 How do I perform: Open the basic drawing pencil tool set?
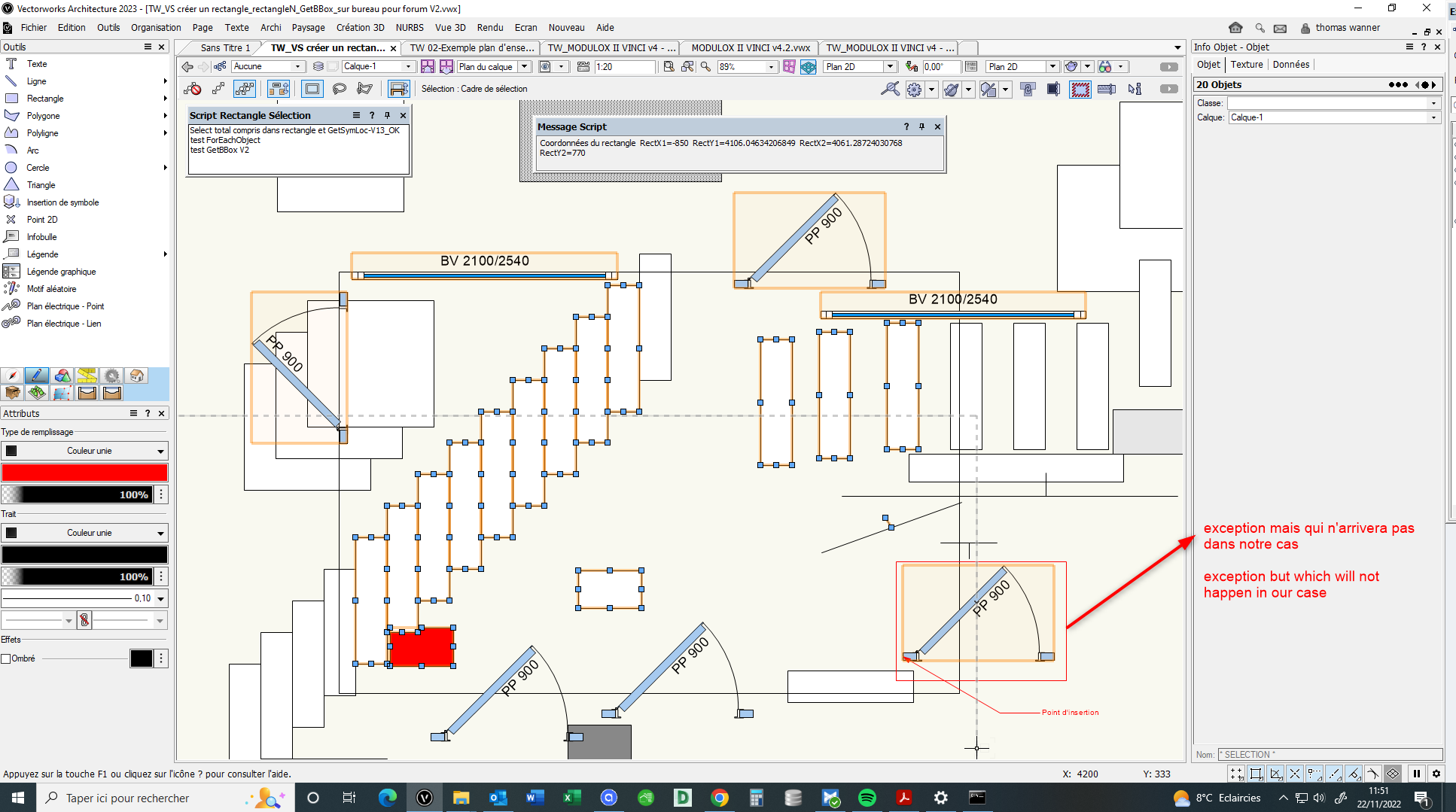36,376
